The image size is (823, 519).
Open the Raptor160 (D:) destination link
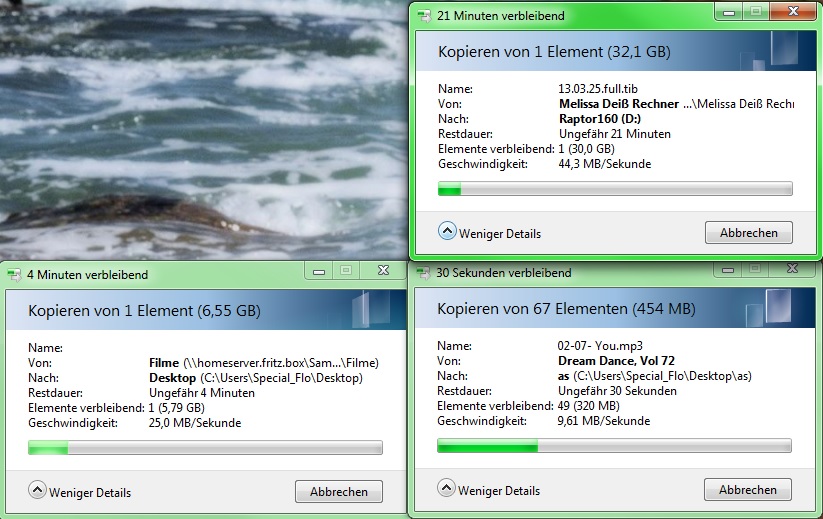click(x=600, y=119)
